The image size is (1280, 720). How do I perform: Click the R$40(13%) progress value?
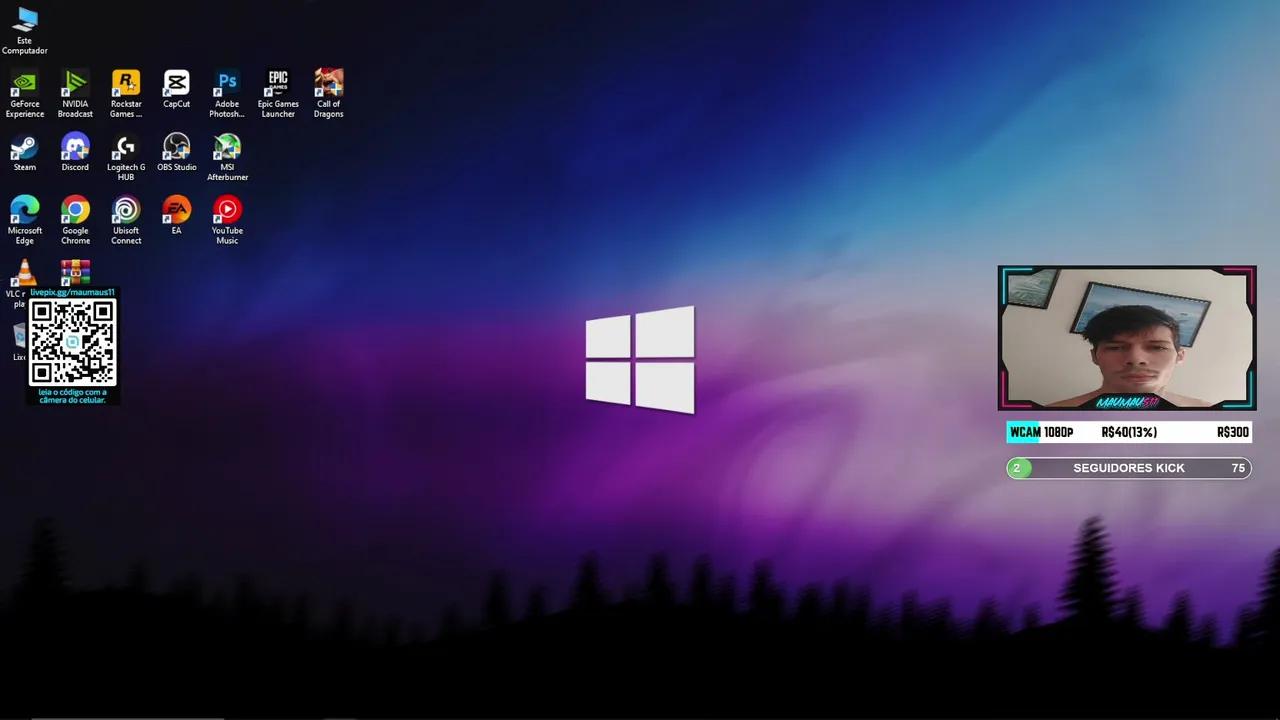click(x=1129, y=432)
